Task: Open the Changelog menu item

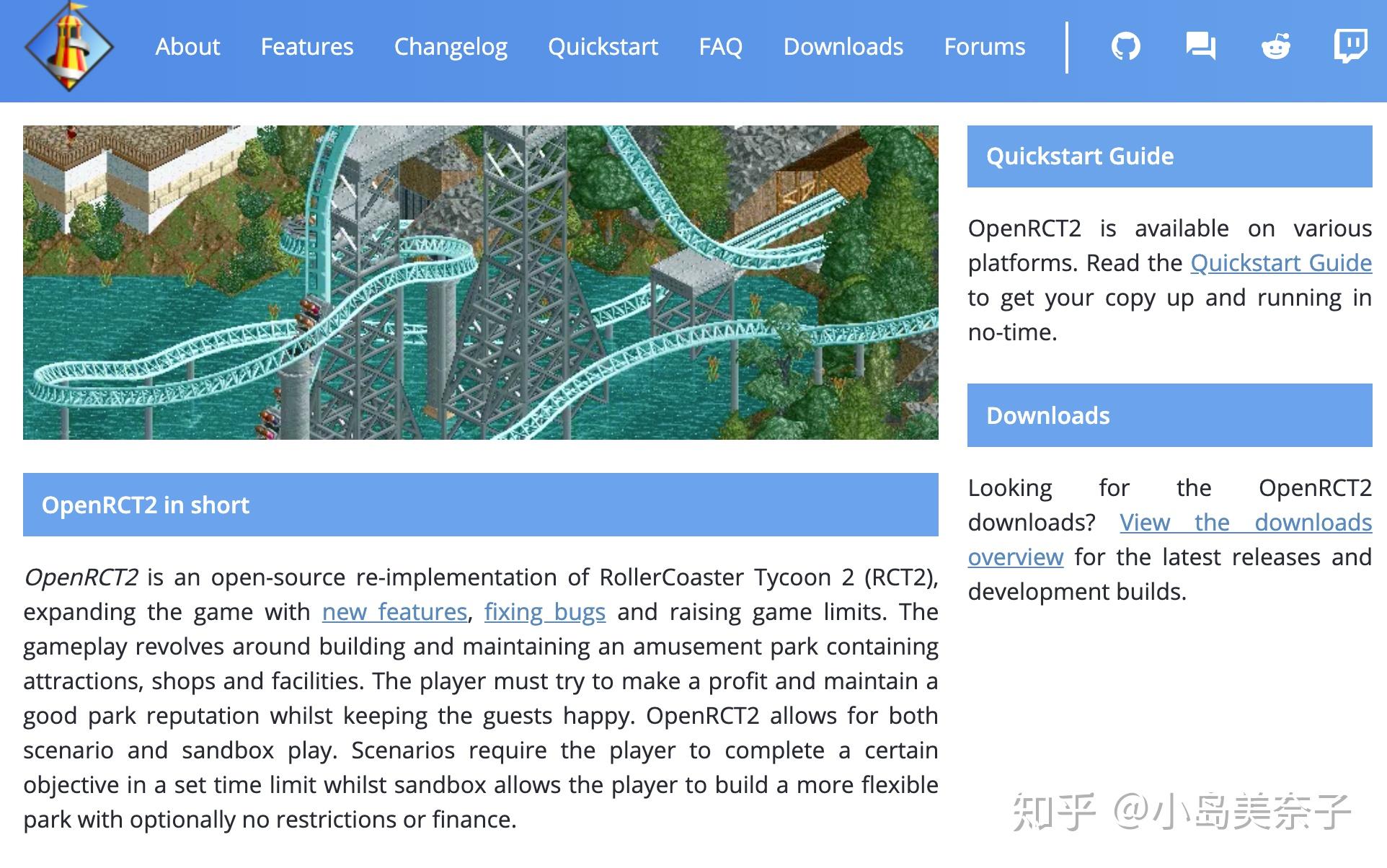Action: [x=451, y=48]
